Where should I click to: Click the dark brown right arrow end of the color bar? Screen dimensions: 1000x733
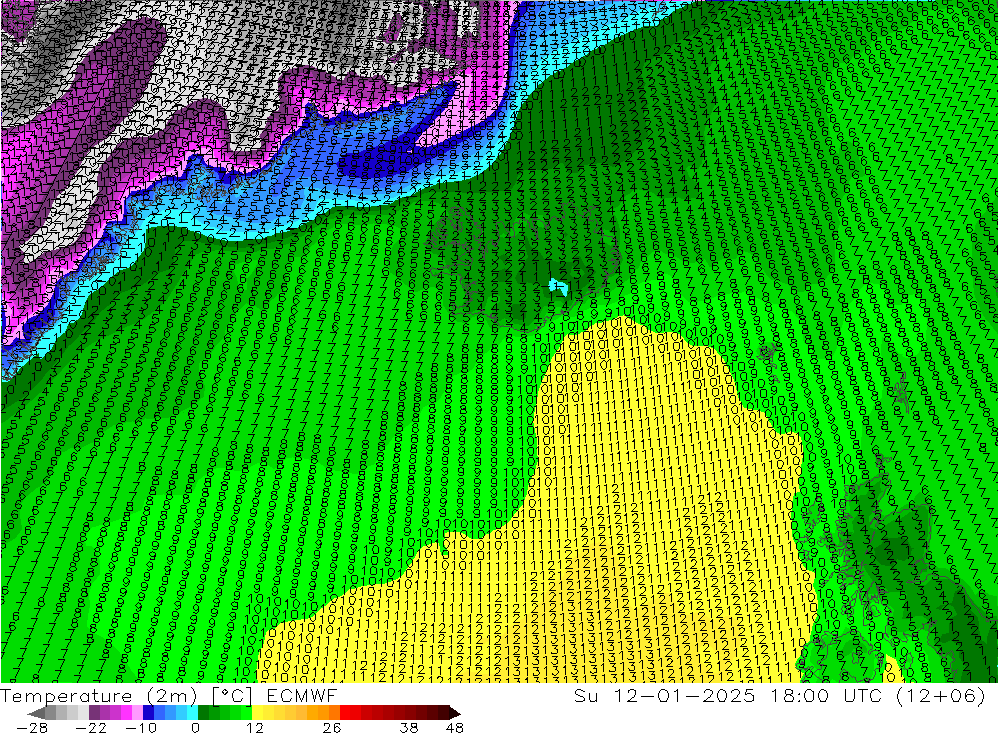coord(455,713)
